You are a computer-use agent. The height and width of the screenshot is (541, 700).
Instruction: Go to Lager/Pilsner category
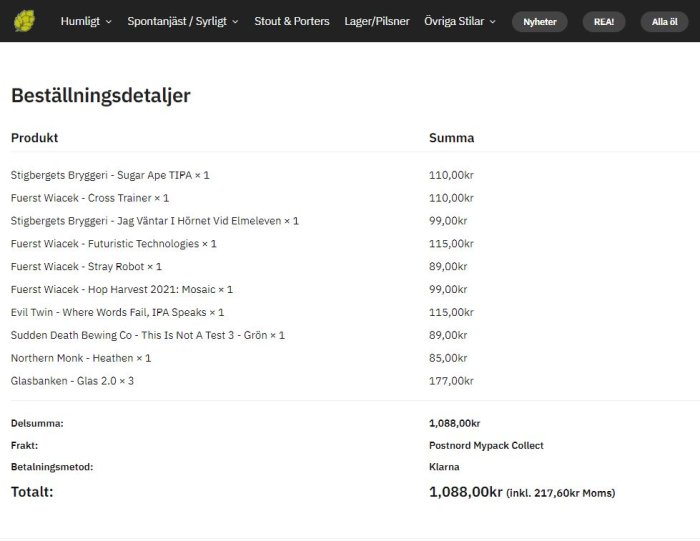377,21
